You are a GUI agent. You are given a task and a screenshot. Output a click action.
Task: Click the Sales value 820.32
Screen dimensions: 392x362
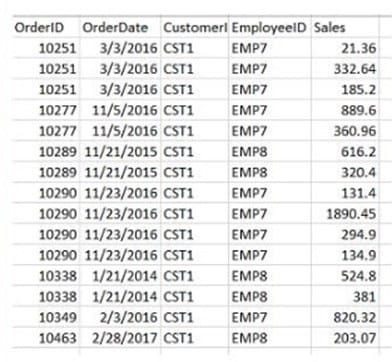345,317
